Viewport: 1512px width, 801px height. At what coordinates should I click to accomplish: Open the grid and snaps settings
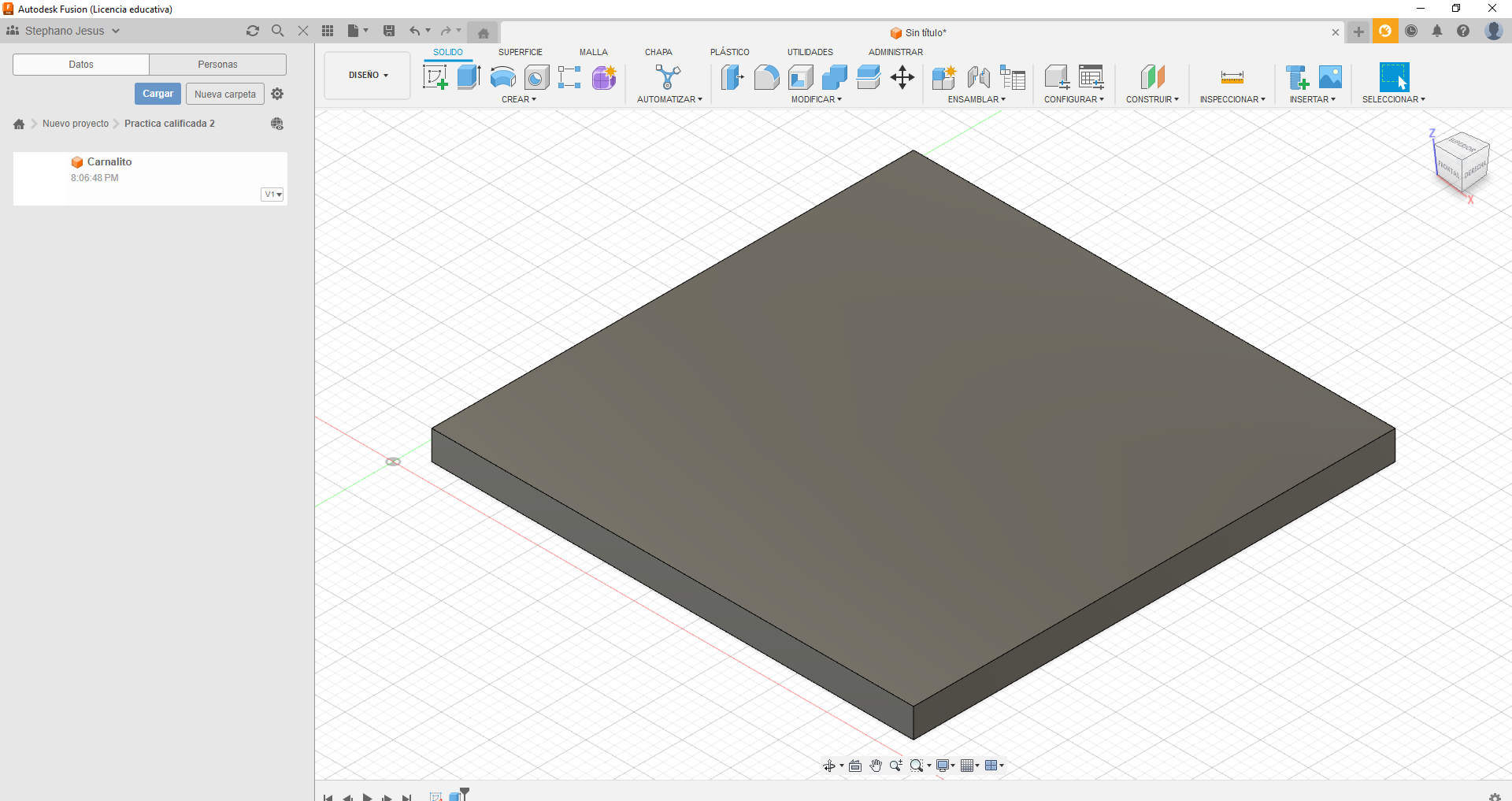[970, 766]
